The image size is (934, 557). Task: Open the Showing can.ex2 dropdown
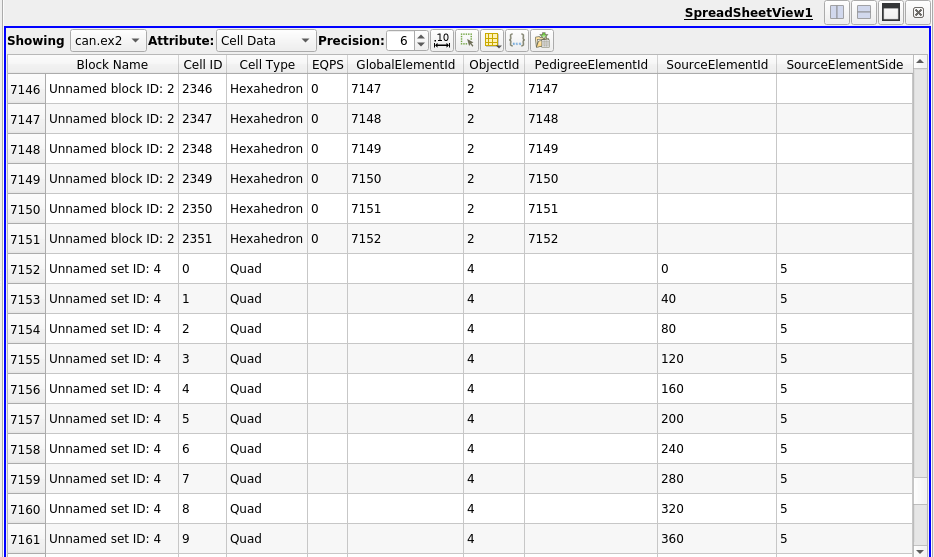click(x=108, y=41)
